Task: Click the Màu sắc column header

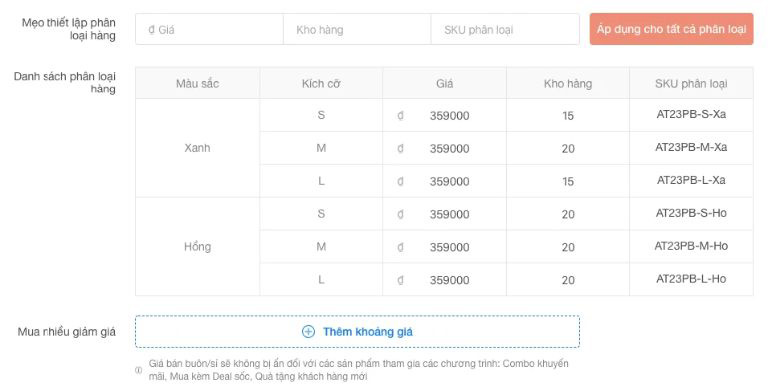Action: pyautogui.click(x=197, y=83)
